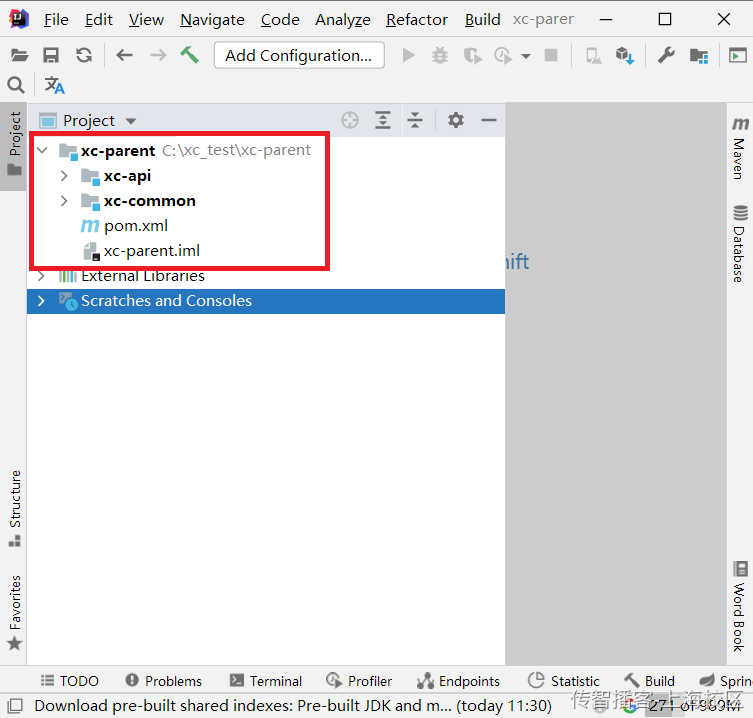Open Project Structure folder icon
This screenshot has width=753, height=718.
pos(699,56)
